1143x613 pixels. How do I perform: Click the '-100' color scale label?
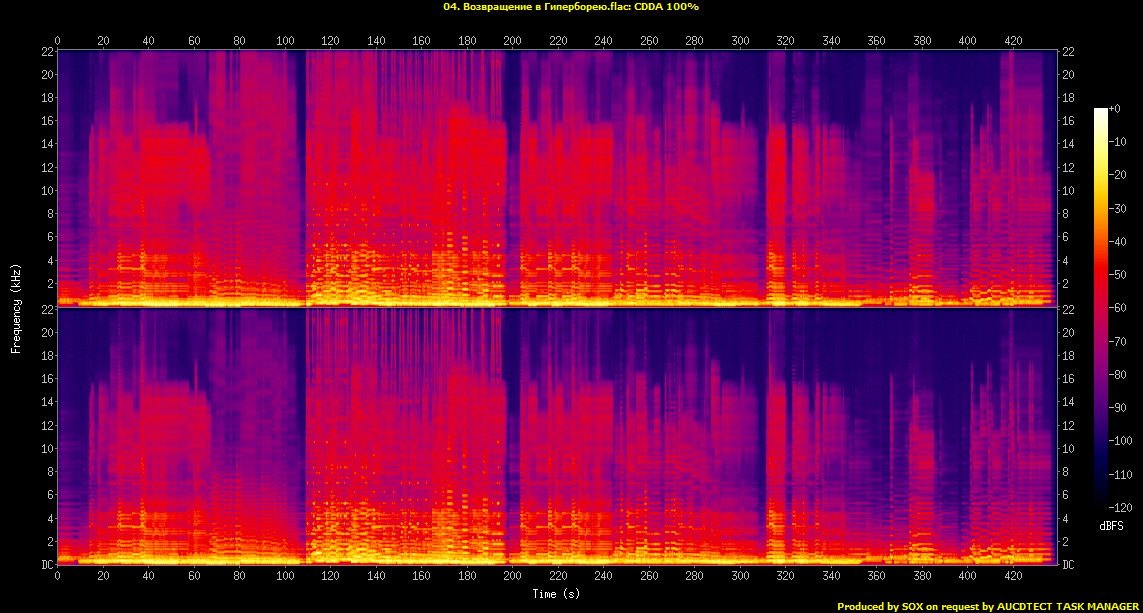pyautogui.click(x=1120, y=441)
